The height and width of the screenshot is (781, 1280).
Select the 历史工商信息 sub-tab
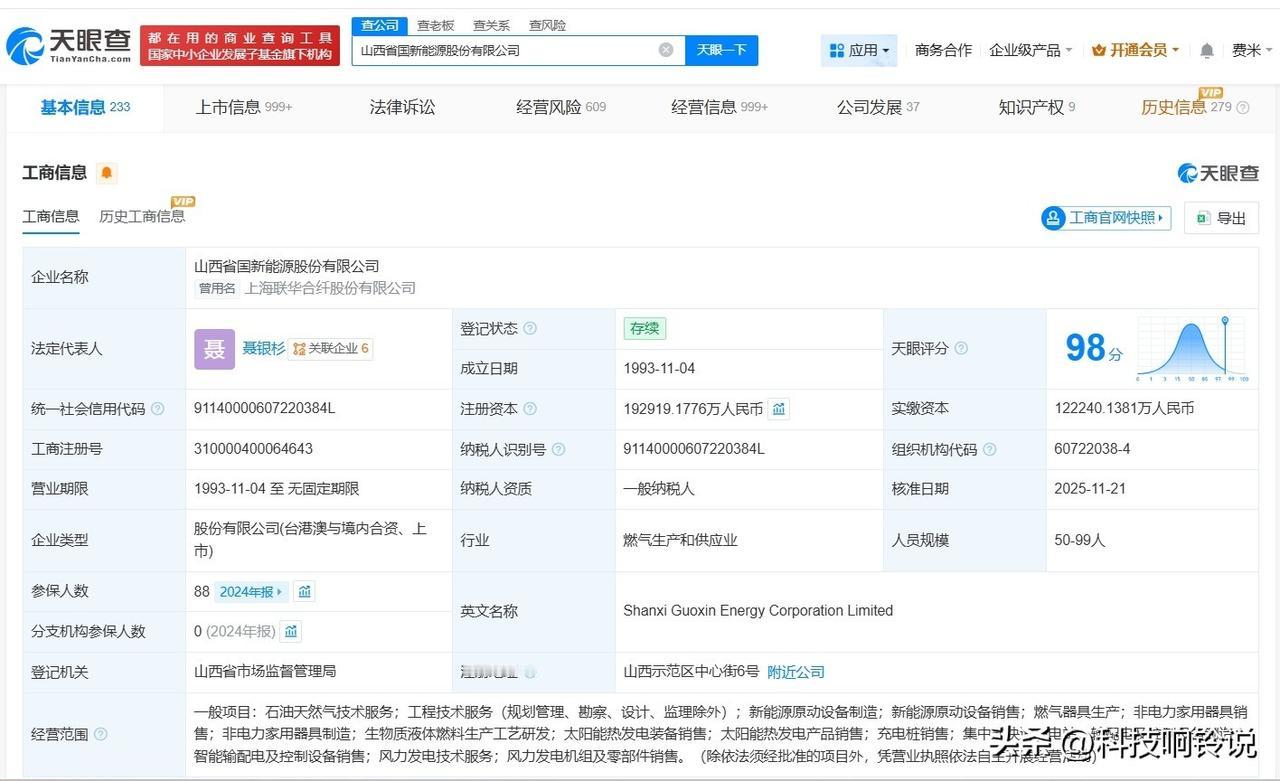(x=141, y=216)
